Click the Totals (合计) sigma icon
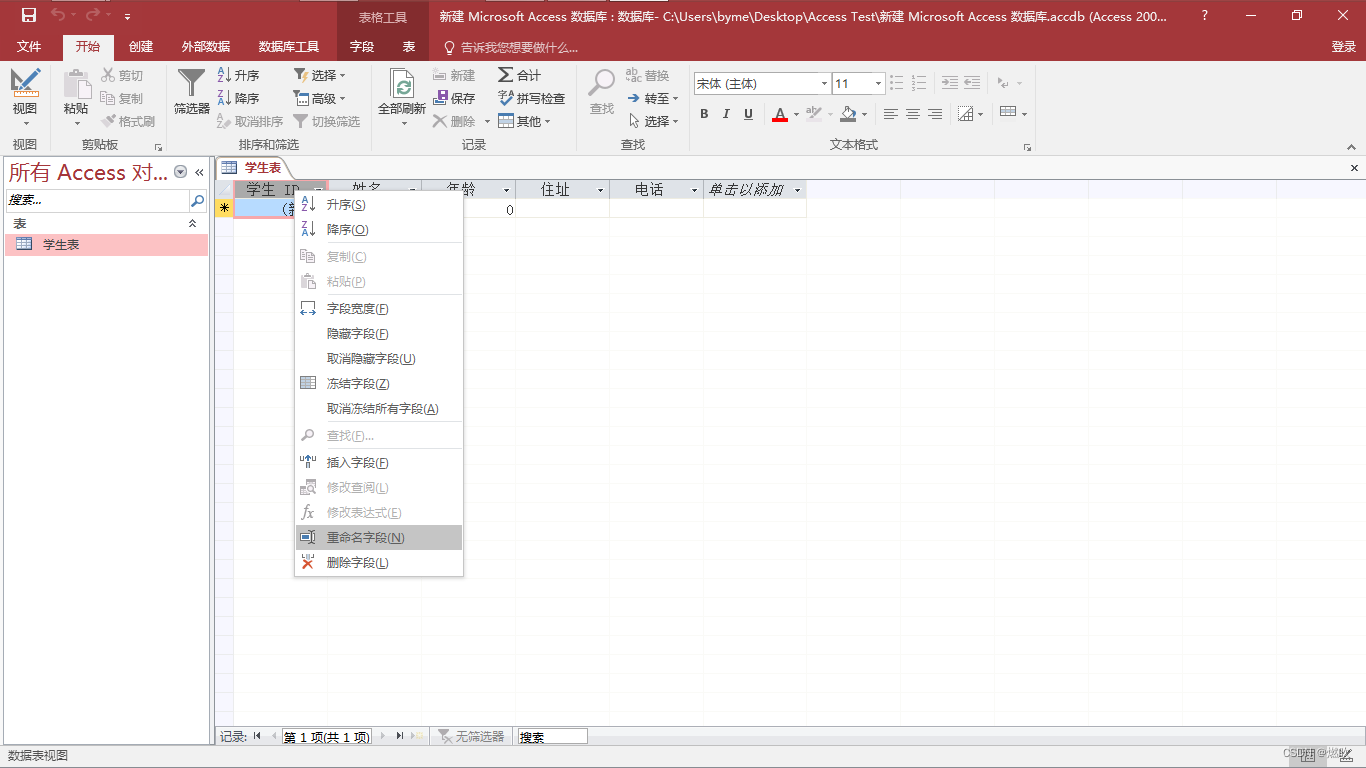This screenshot has width=1366, height=768. 519,75
